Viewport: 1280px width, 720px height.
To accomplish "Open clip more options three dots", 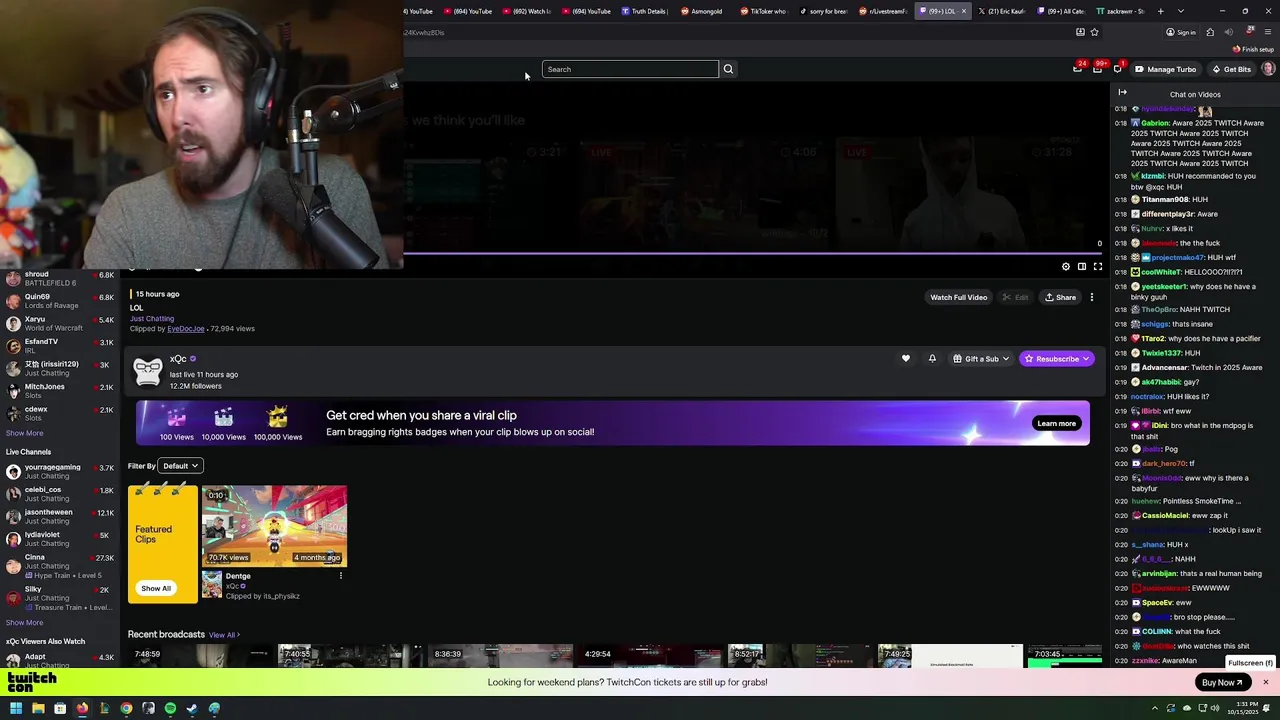I will 1092,297.
